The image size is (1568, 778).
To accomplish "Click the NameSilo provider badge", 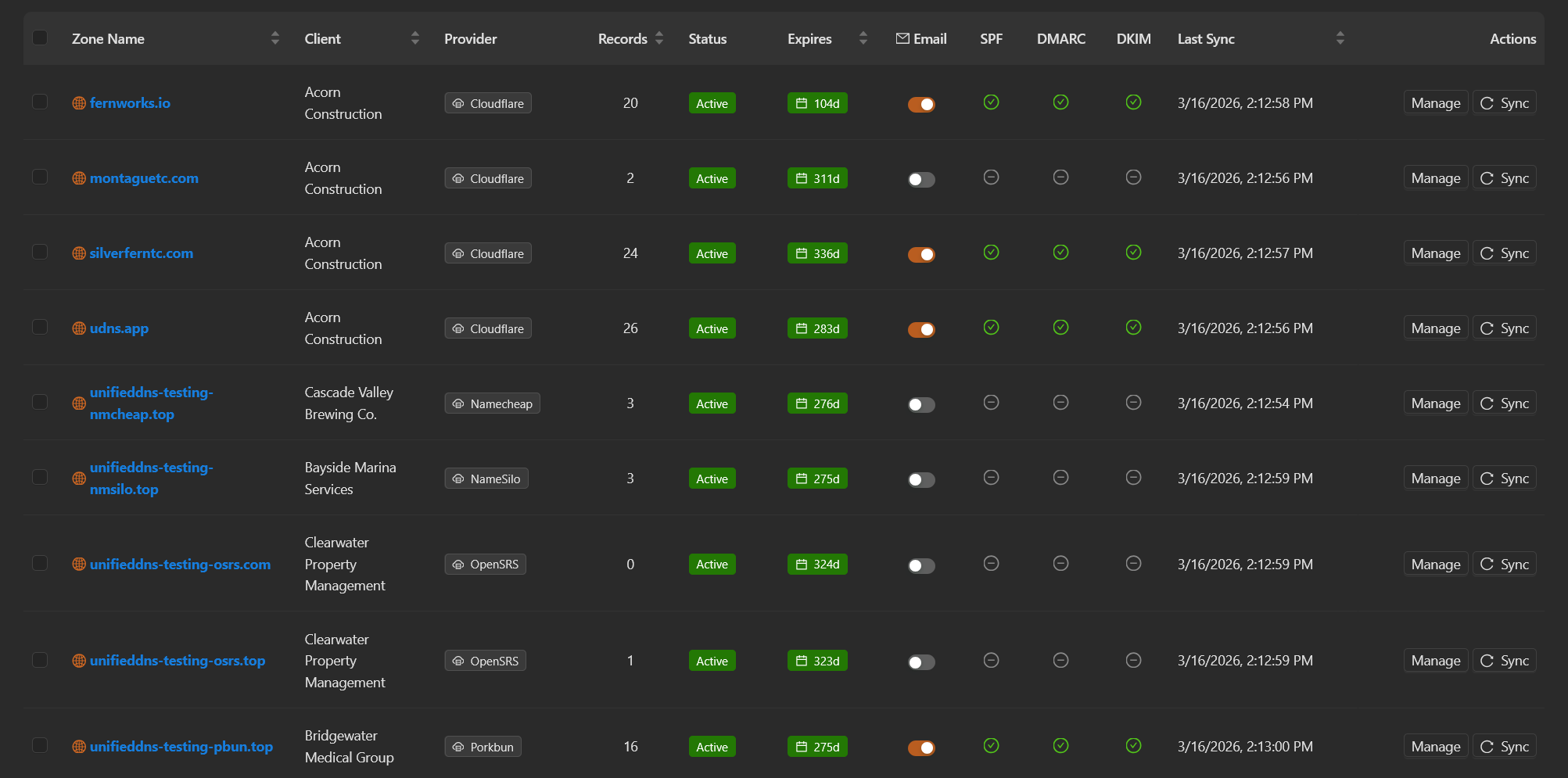I will click(x=486, y=479).
